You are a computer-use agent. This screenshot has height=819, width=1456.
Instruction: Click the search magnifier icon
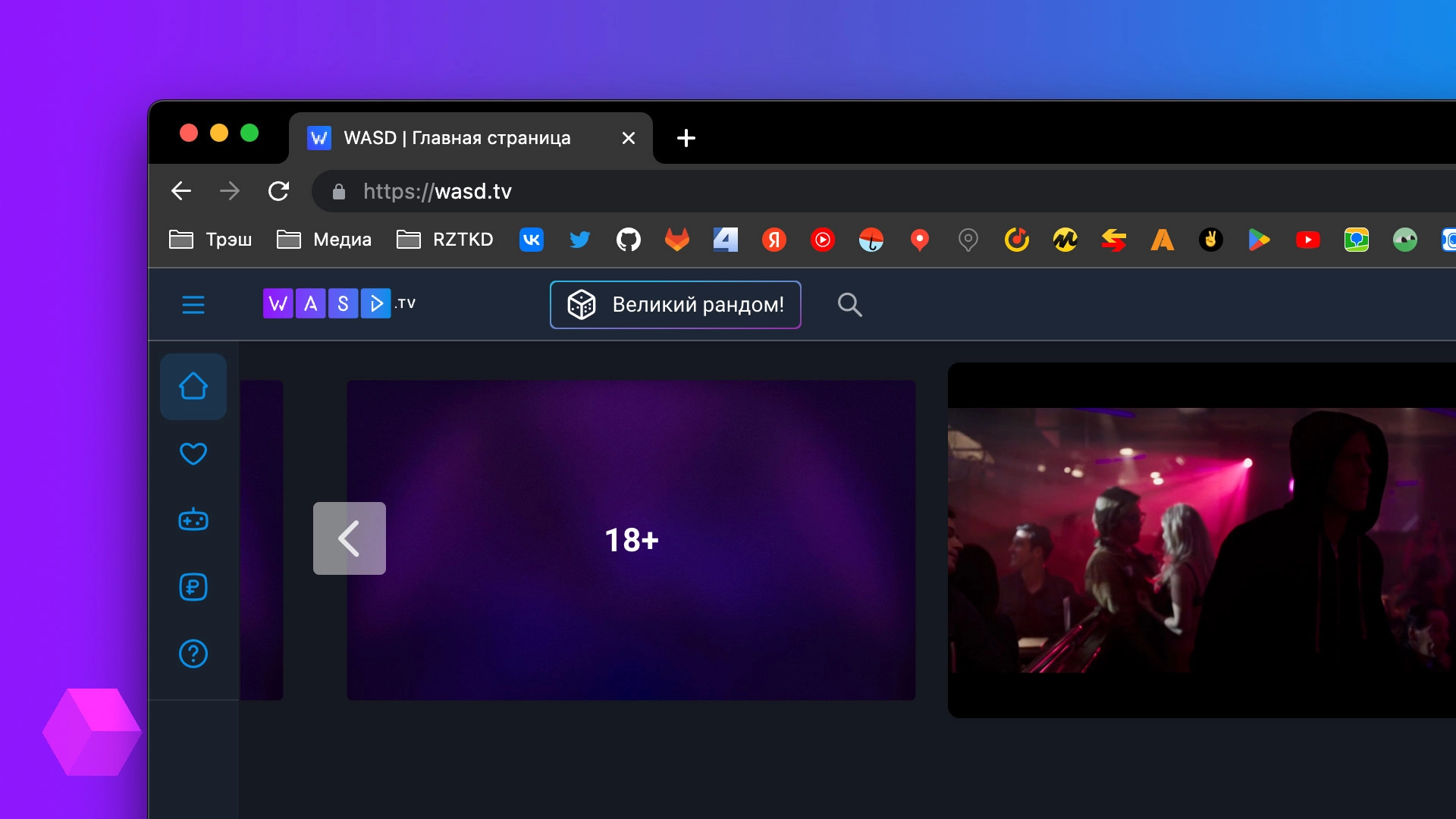tap(849, 305)
